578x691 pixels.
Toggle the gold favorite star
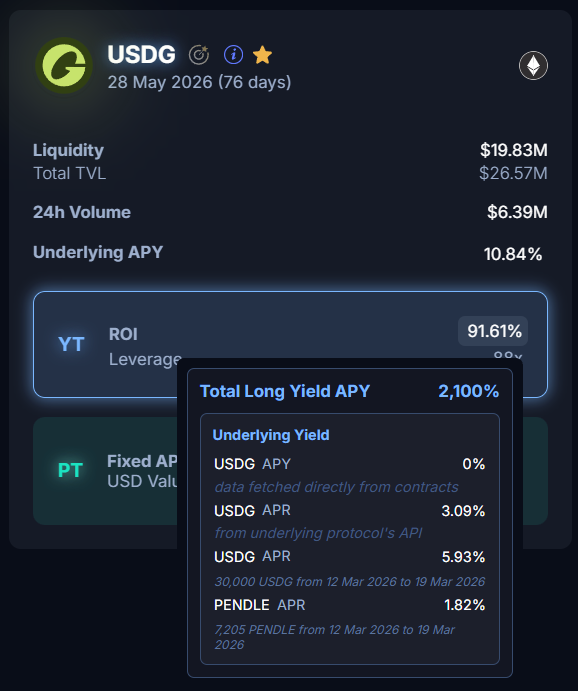pos(263,55)
